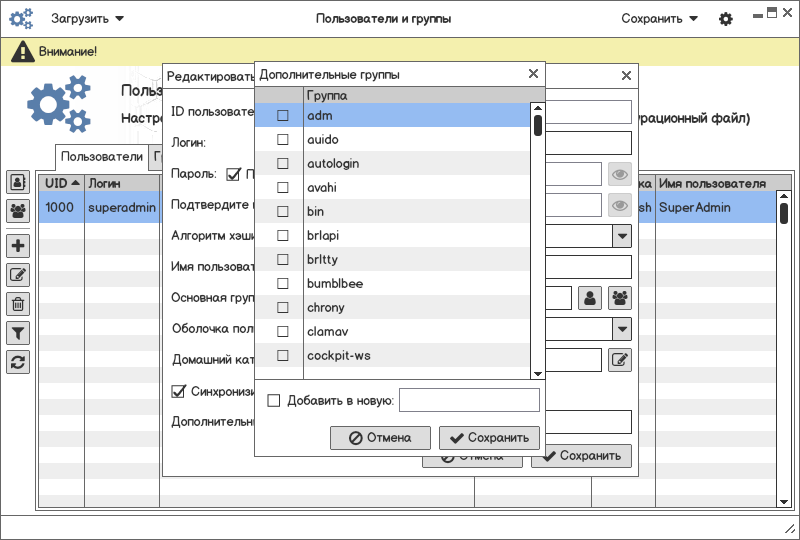Open the Загрузить dropdown menu

(87, 19)
